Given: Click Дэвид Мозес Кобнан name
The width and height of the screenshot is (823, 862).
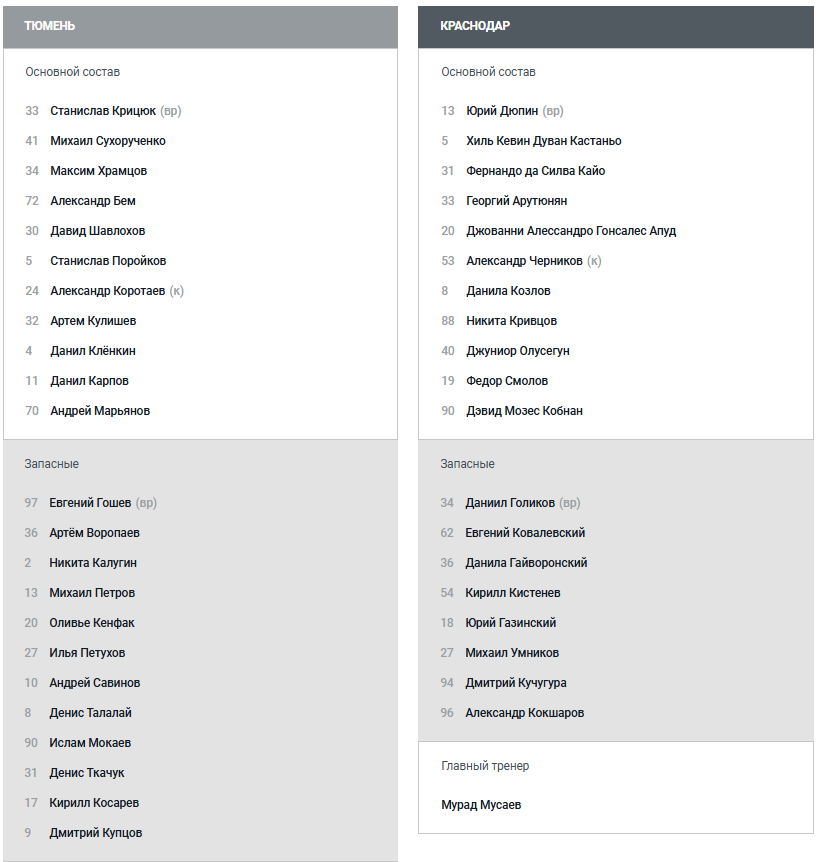Looking at the screenshot, I should 524,411.
